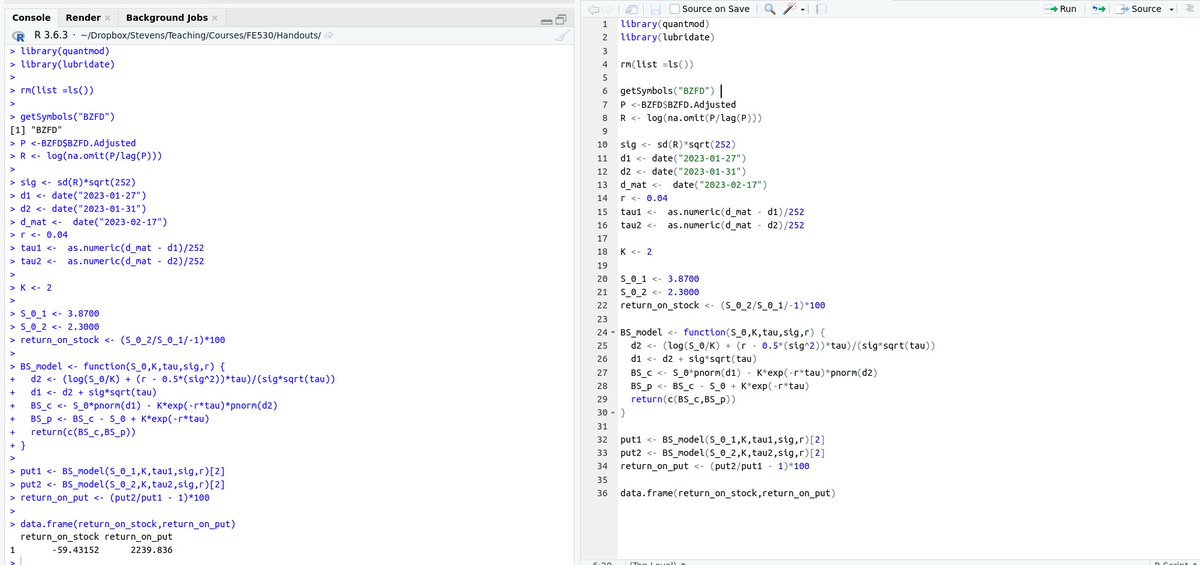Click editor line 'return_on_put <- (put2/put1 - 1)*100'
Image resolution: width=1200 pixels, height=565 pixels.
714,466
